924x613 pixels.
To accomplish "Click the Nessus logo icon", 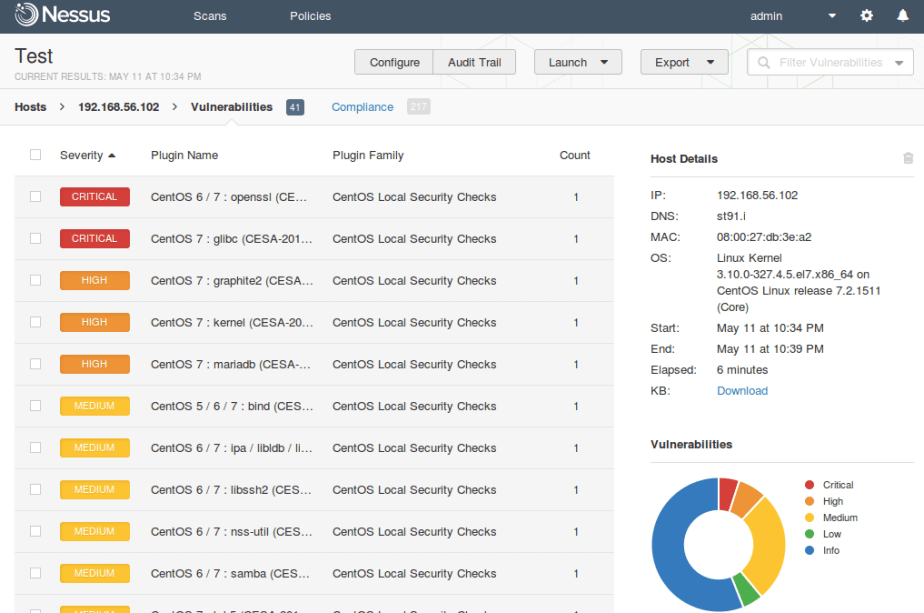I will (x=27, y=15).
